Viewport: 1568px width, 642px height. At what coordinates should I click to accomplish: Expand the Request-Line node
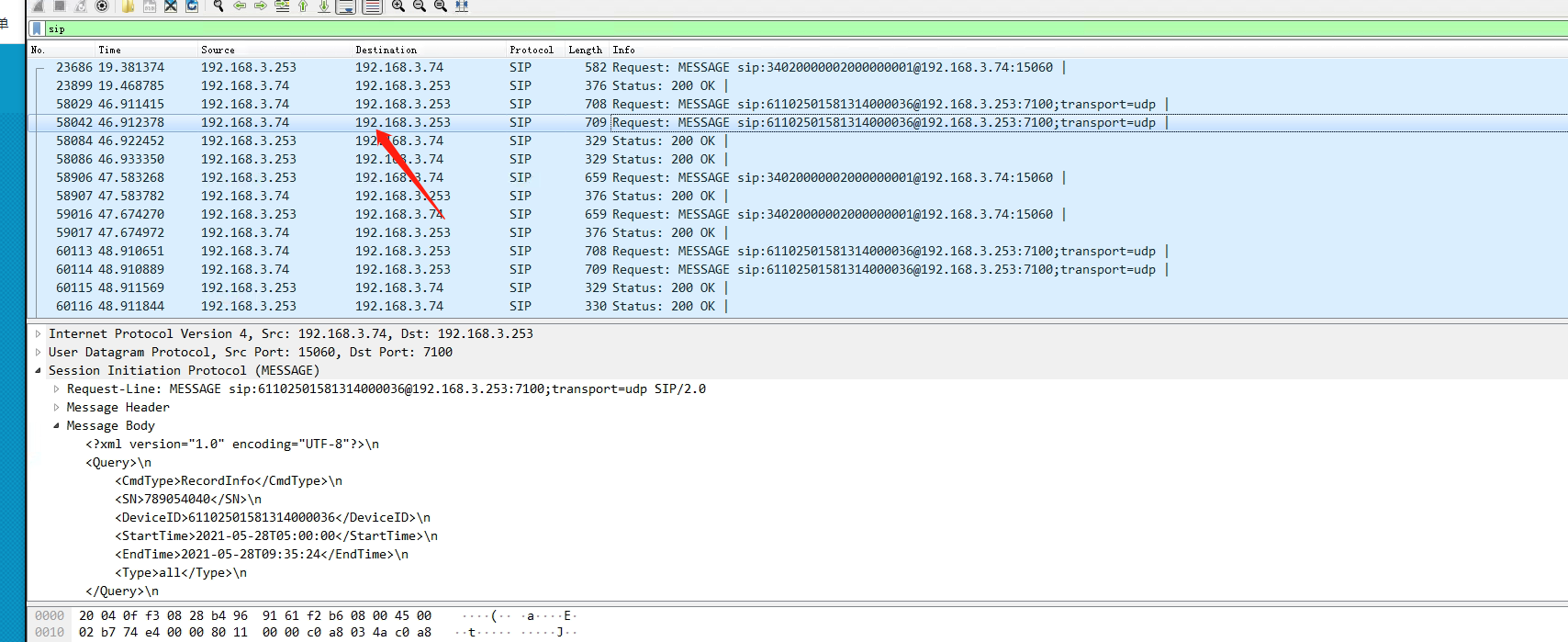pyautogui.click(x=56, y=389)
